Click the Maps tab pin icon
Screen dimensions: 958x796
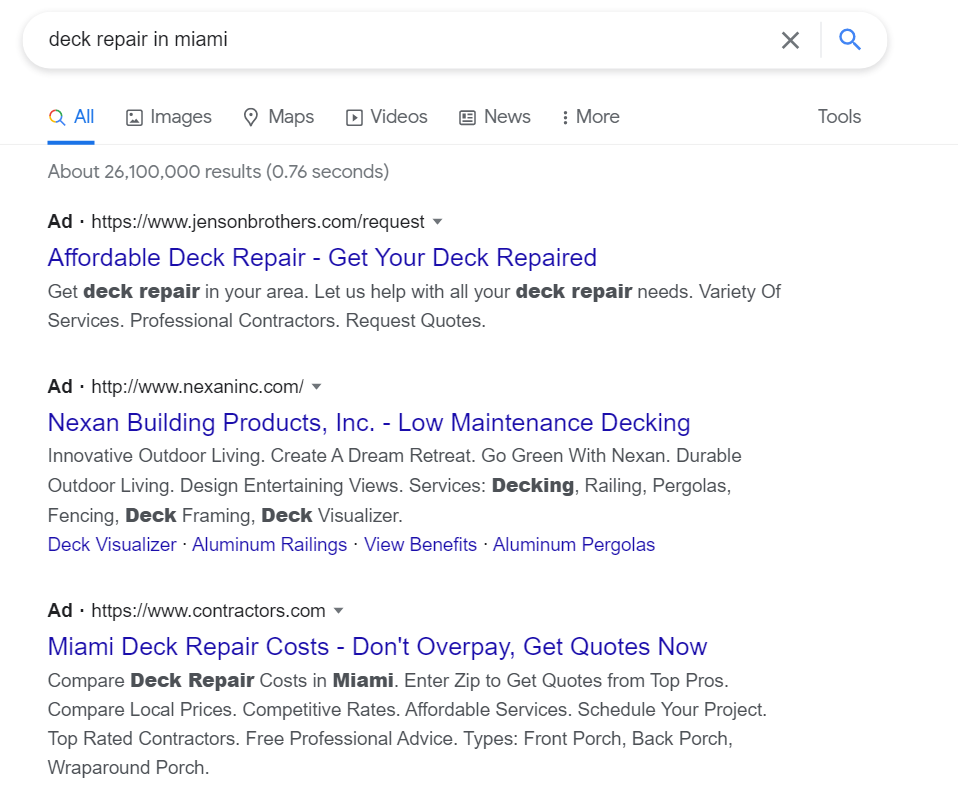250,117
